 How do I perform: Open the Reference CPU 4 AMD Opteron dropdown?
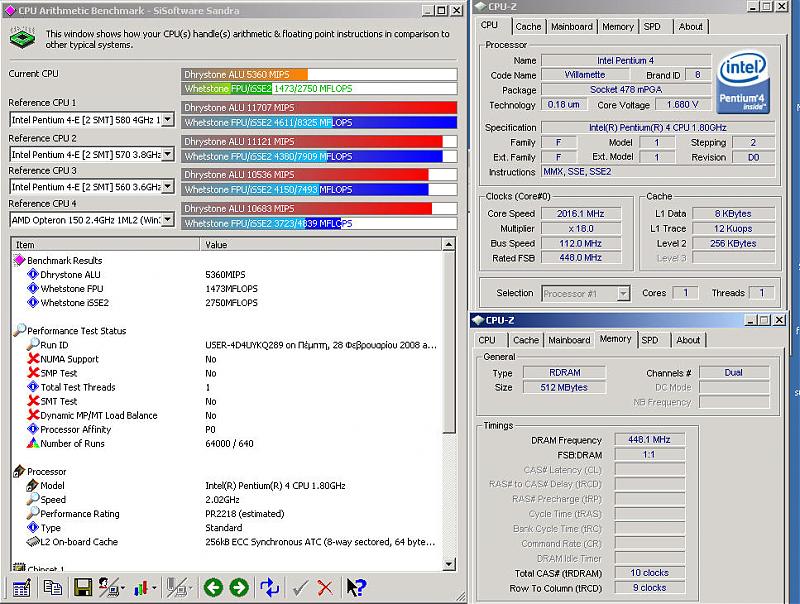(x=168, y=220)
